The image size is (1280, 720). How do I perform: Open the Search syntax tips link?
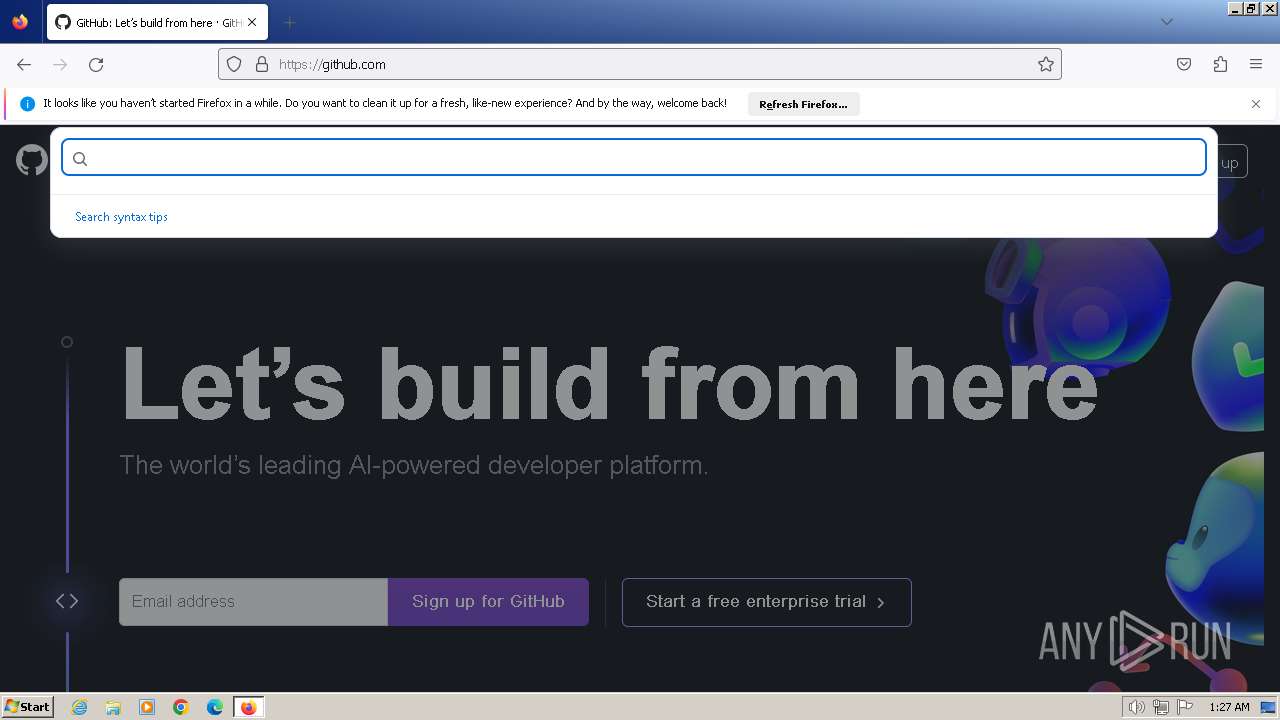coord(121,217)
